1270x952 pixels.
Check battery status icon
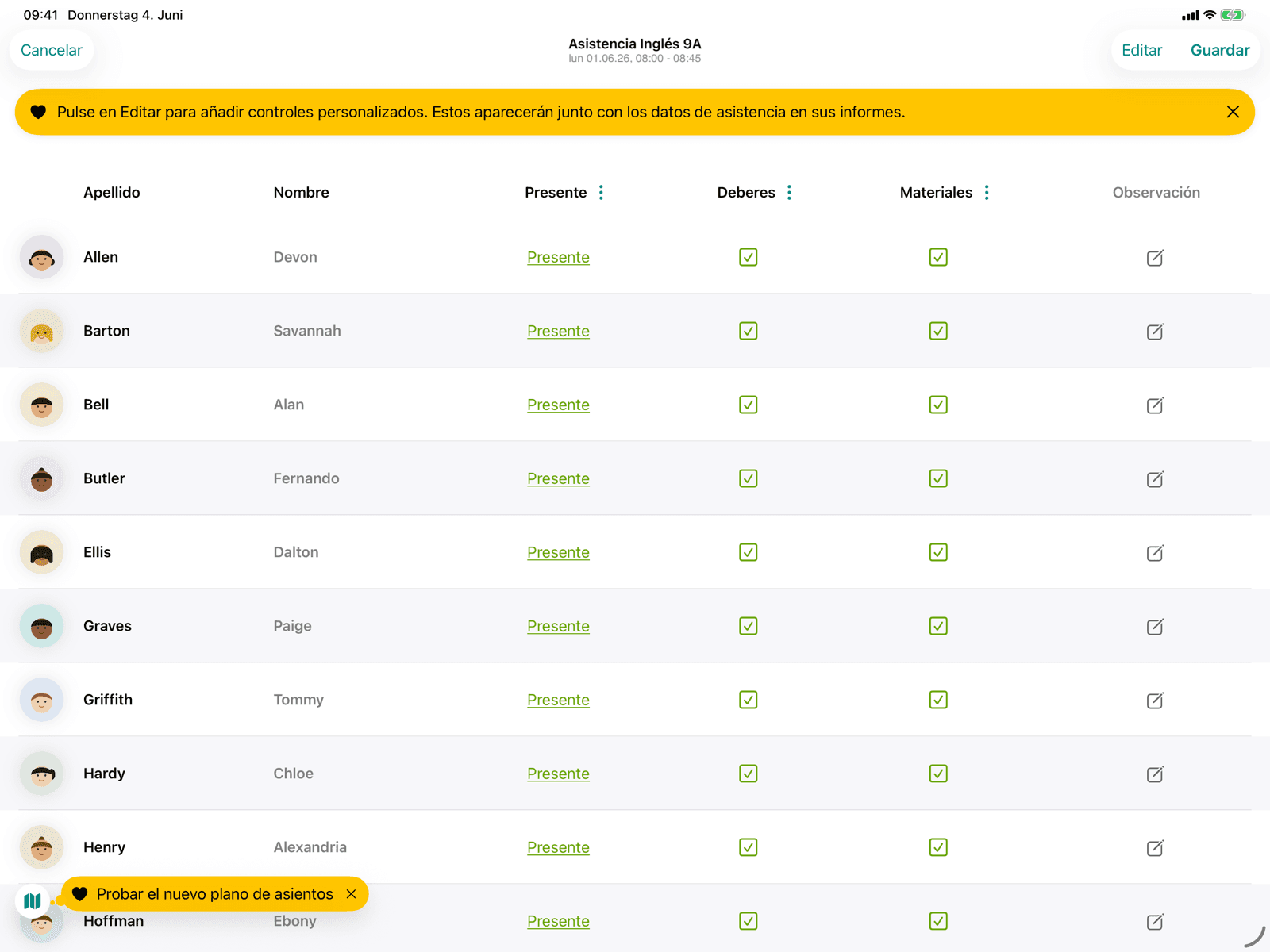pyautogui.click(x=1233, y=15)
